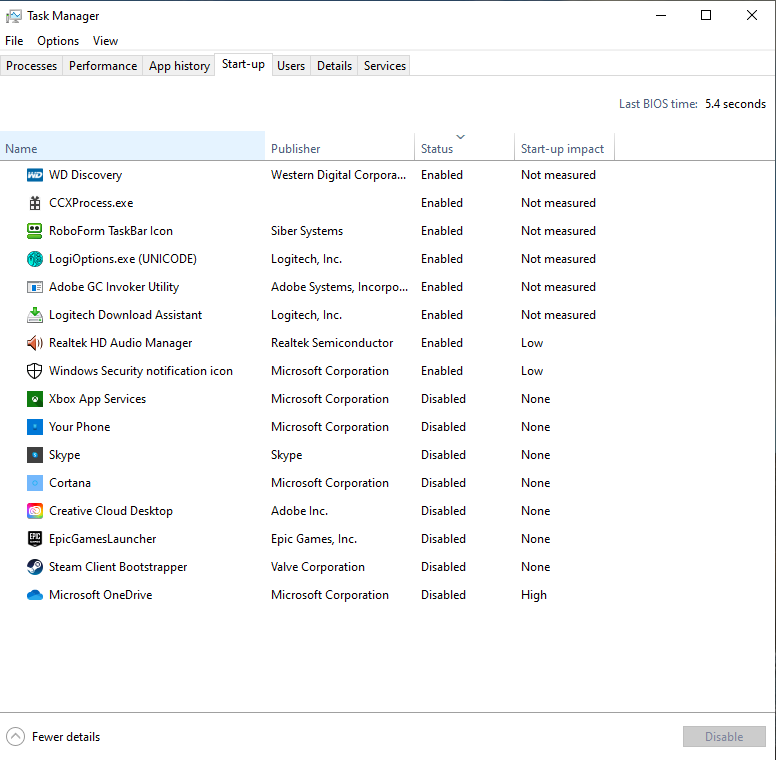Open the File menu
The image size is (776, 760).
[14, 41]
